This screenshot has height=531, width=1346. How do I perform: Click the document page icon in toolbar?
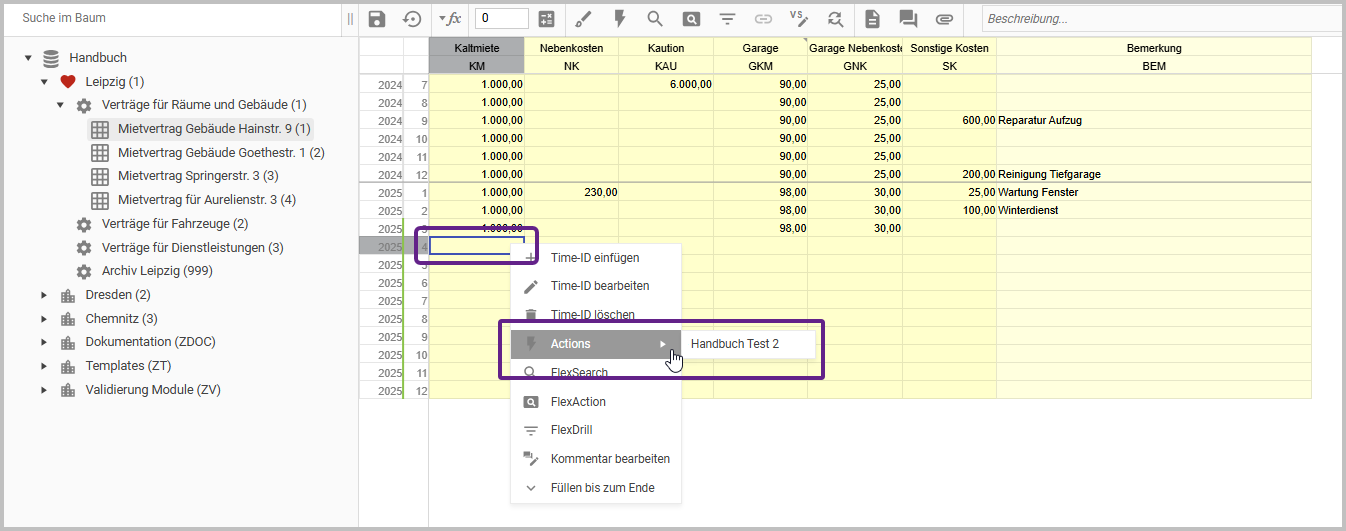pyautogui.click(x=872, y=19)
